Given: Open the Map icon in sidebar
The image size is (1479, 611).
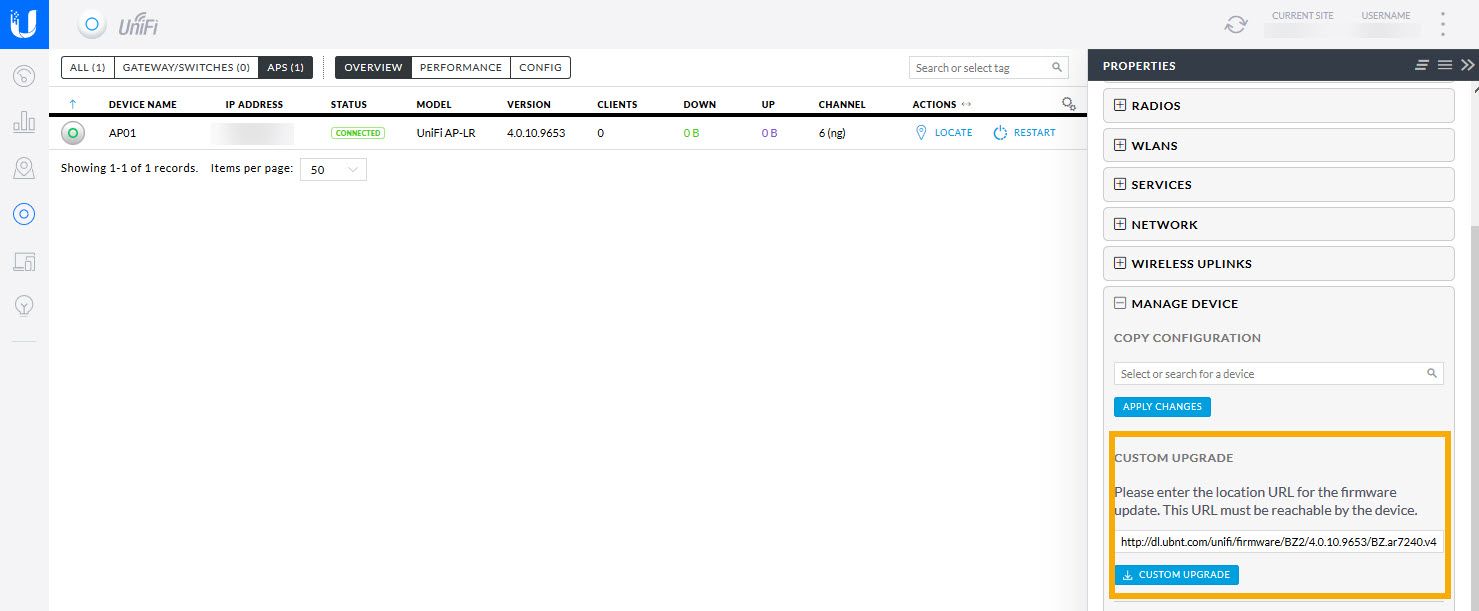Looking at the screenshot, I should (x=24, y=168).
